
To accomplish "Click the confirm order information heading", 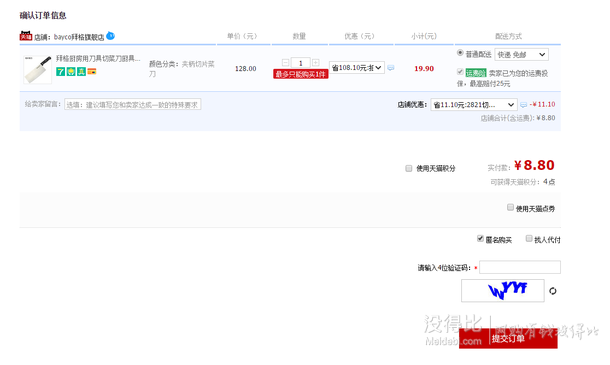I will (43, 16).
